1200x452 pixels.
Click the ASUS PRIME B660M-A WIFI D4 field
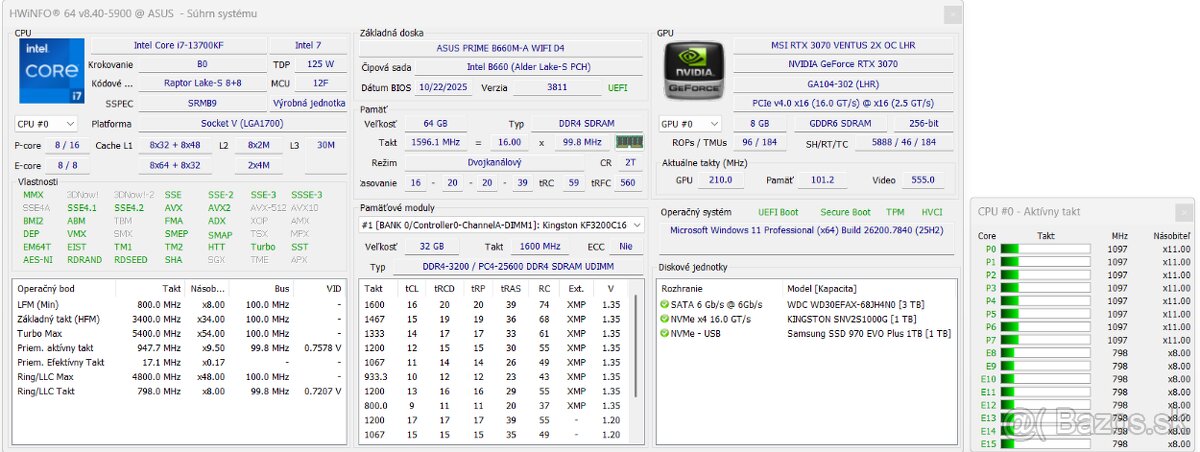[x=501, y=48]
